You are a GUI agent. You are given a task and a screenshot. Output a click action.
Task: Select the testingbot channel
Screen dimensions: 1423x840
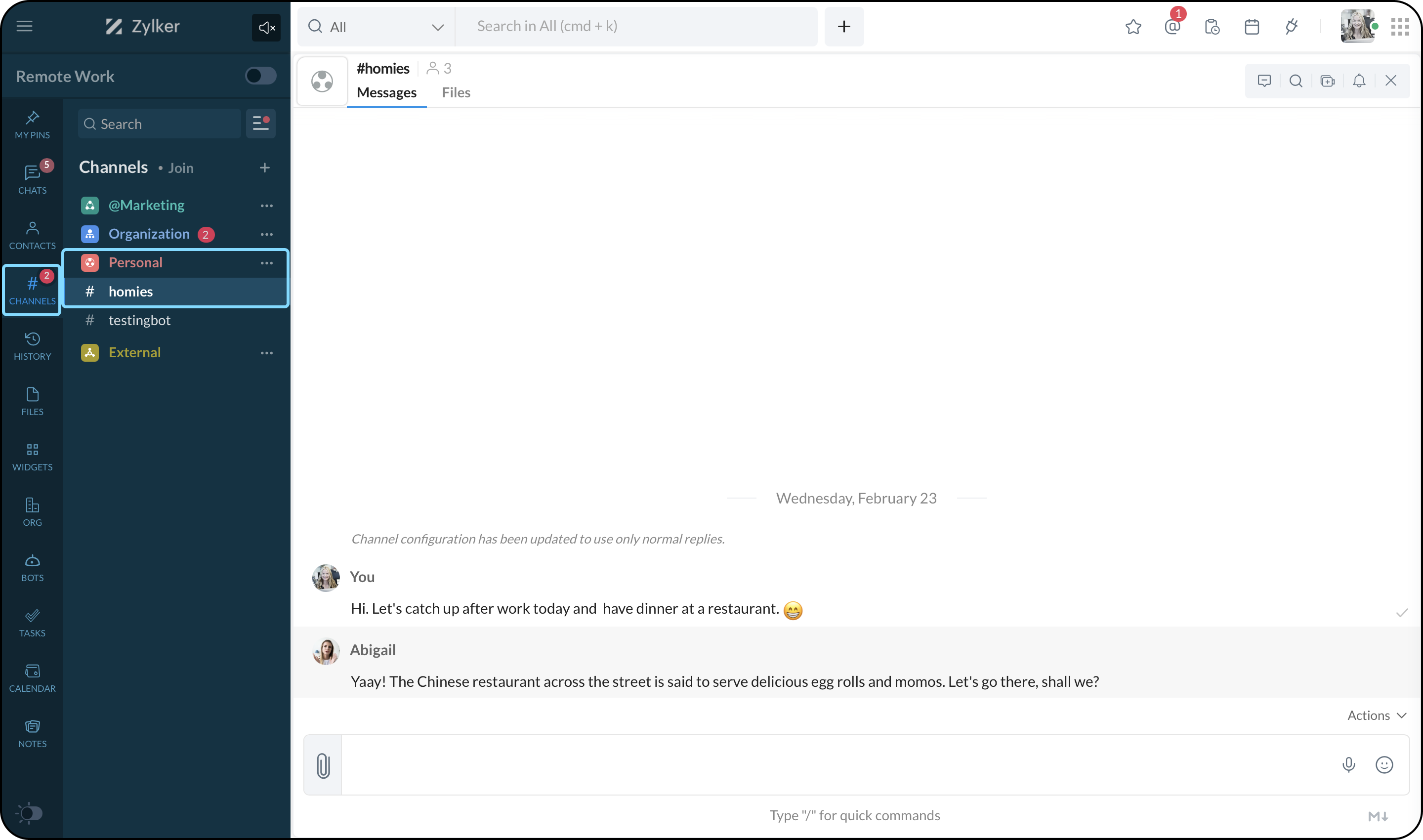(x=139, y=320)
